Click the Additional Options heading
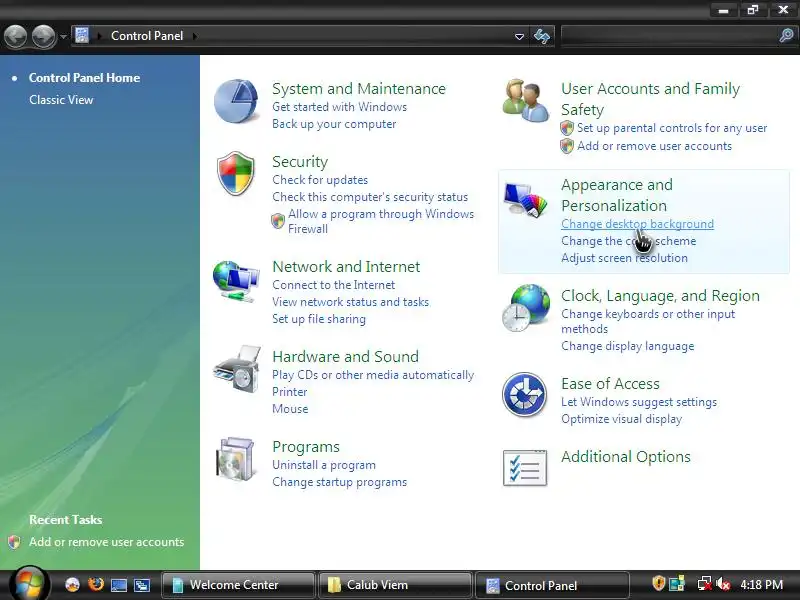This screenshot has width=800, height=600. tap(626, 457)
